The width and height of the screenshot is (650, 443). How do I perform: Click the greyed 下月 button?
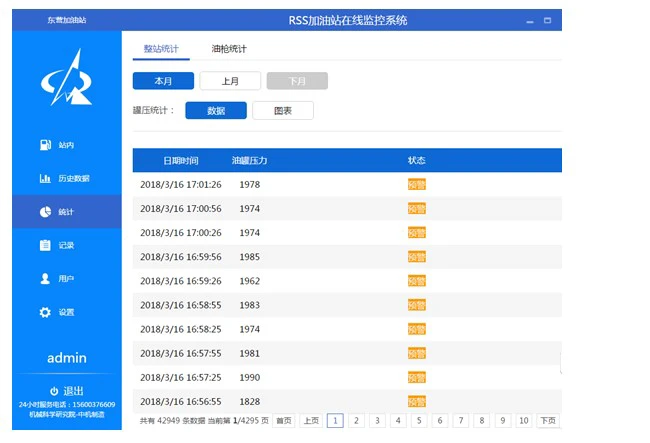click(297, 81)
